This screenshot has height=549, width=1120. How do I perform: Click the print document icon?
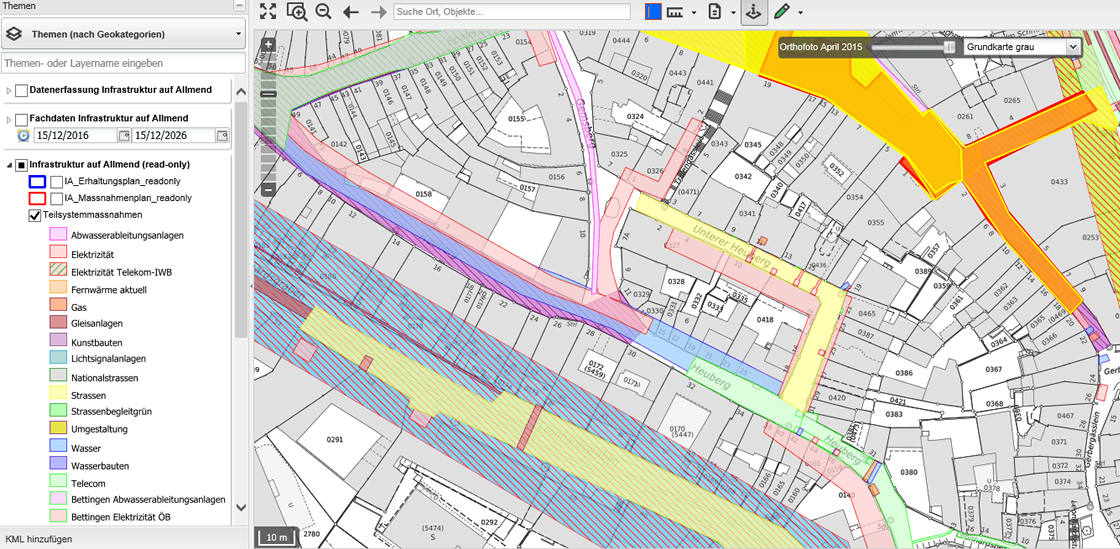pos(715,12)
